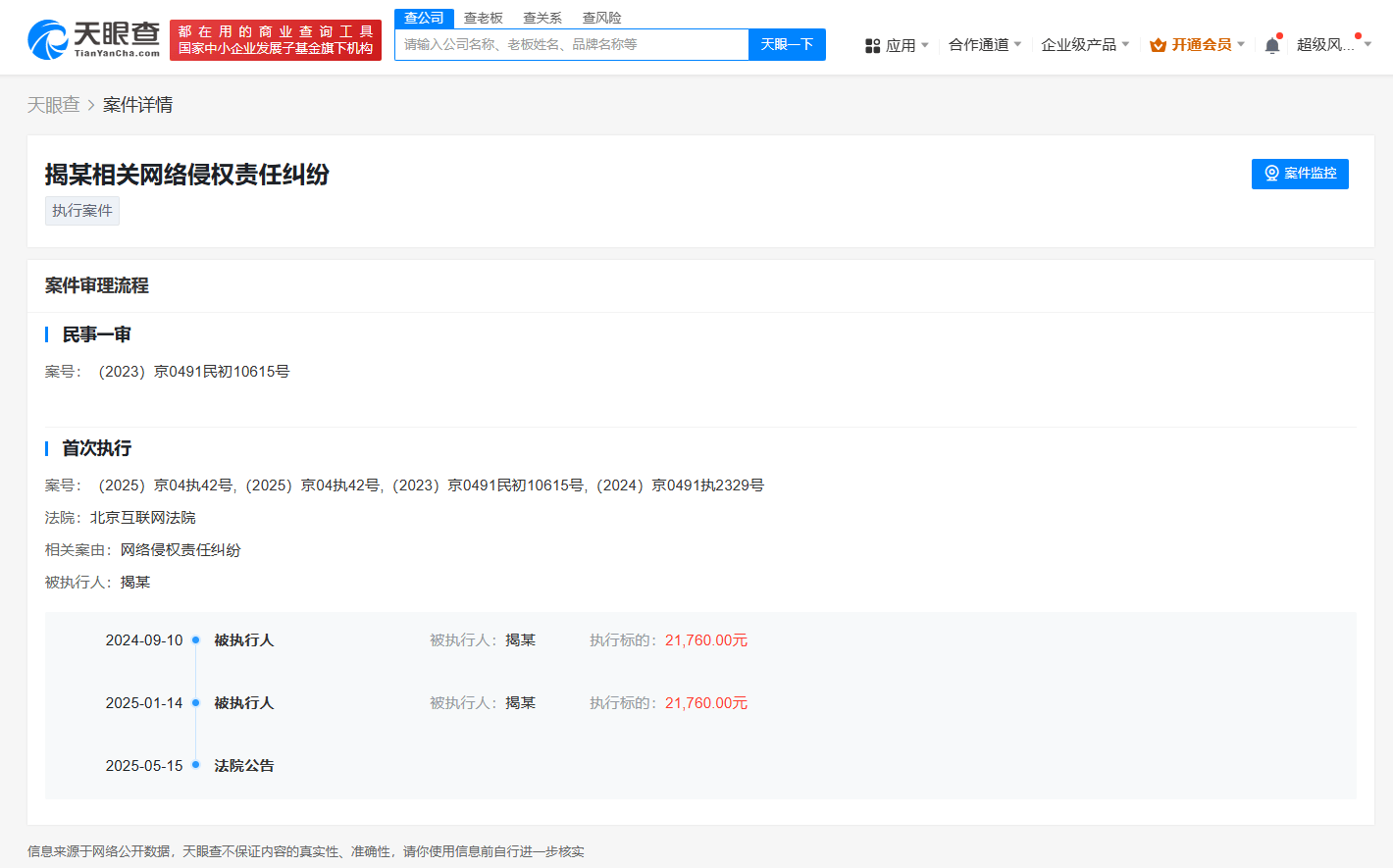Click related cause 网络侵权责任纠纷

tap(181, 550)
